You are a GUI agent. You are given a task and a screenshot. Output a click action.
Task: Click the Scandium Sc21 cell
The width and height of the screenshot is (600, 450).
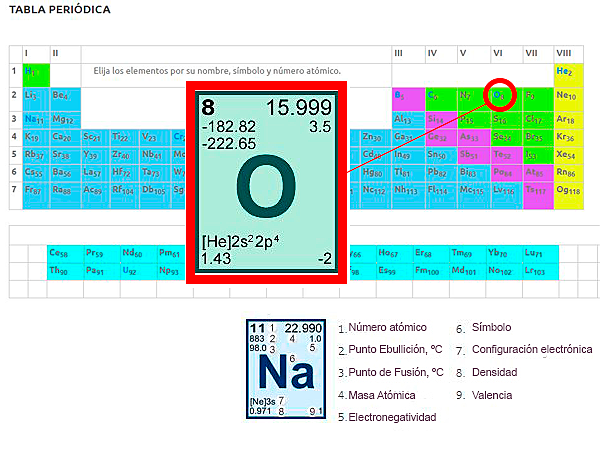tap(96, 138)
